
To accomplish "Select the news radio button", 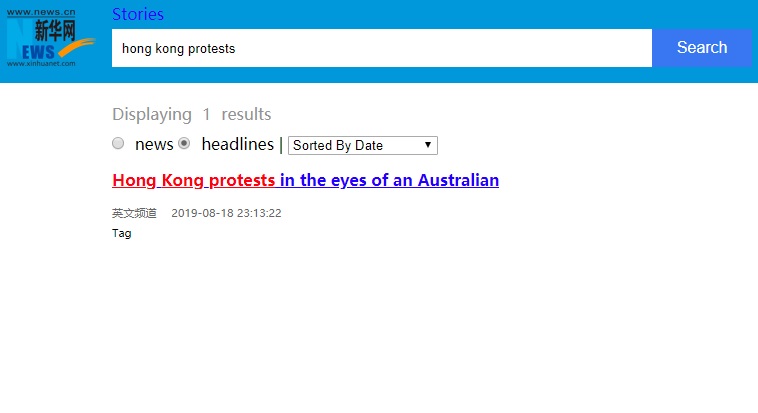I will click(x=118, y=143).
